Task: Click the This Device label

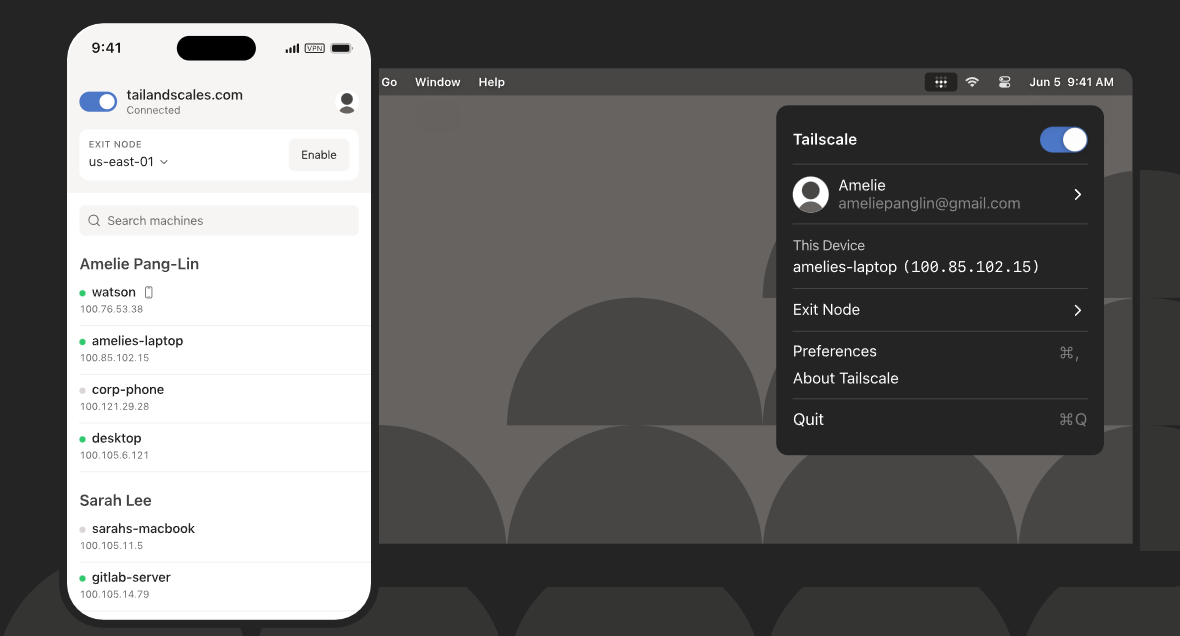Action: (x=829, y=245)
